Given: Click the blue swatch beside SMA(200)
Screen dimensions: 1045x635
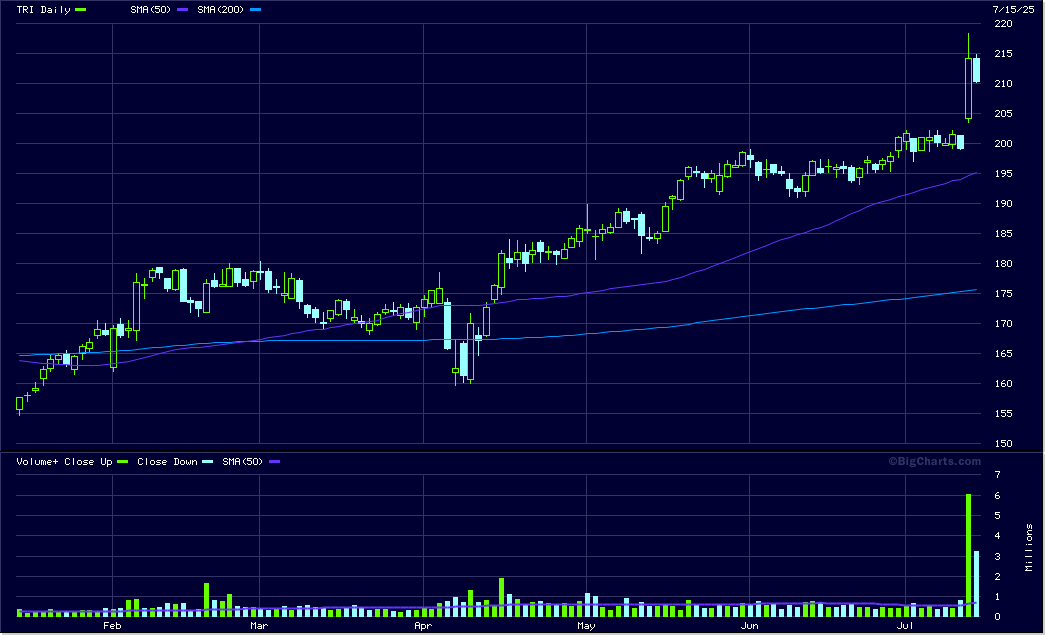Looking at the screenshot, I should 255,10.
